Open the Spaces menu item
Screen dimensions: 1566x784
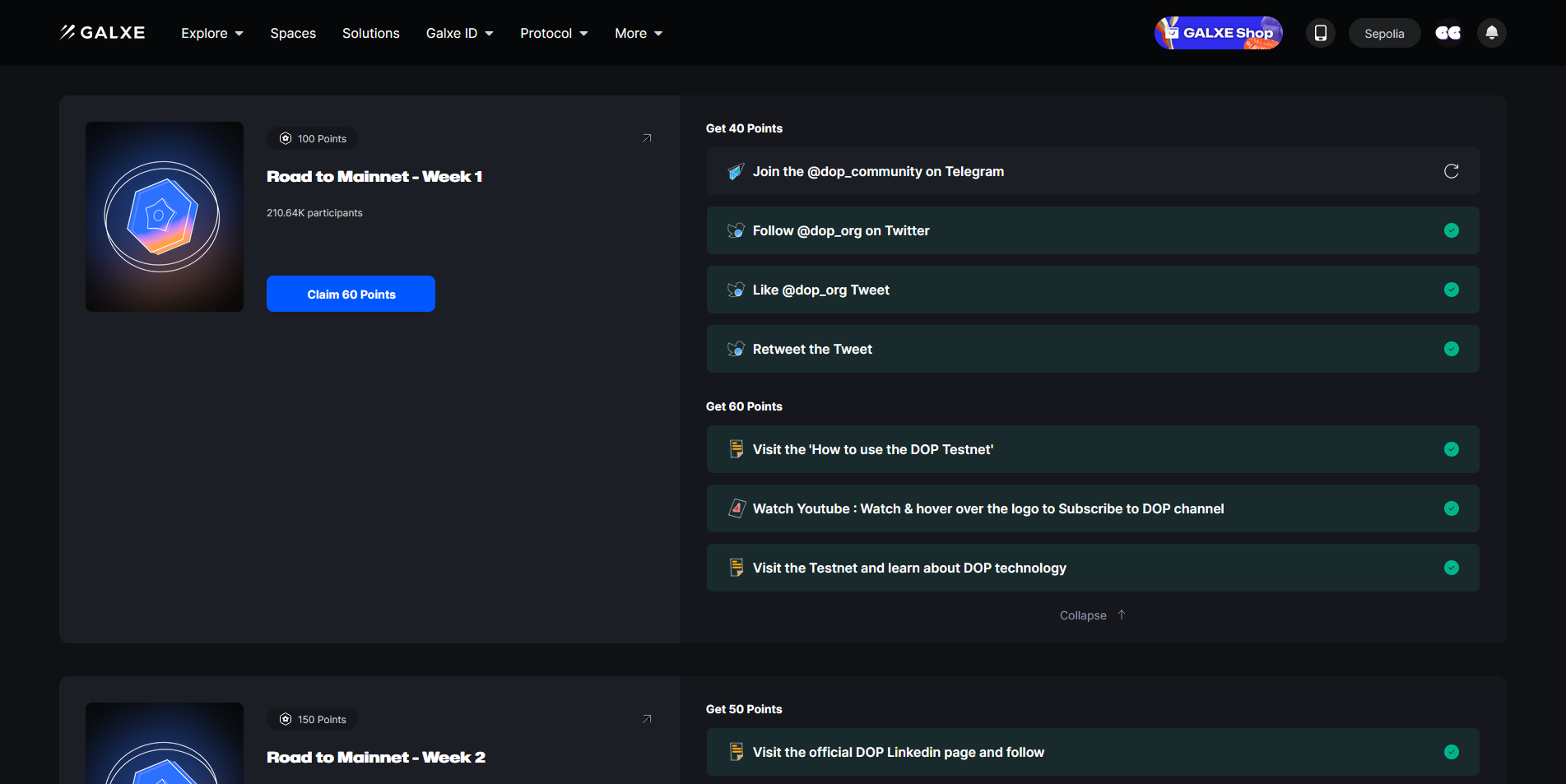point(293,33)
